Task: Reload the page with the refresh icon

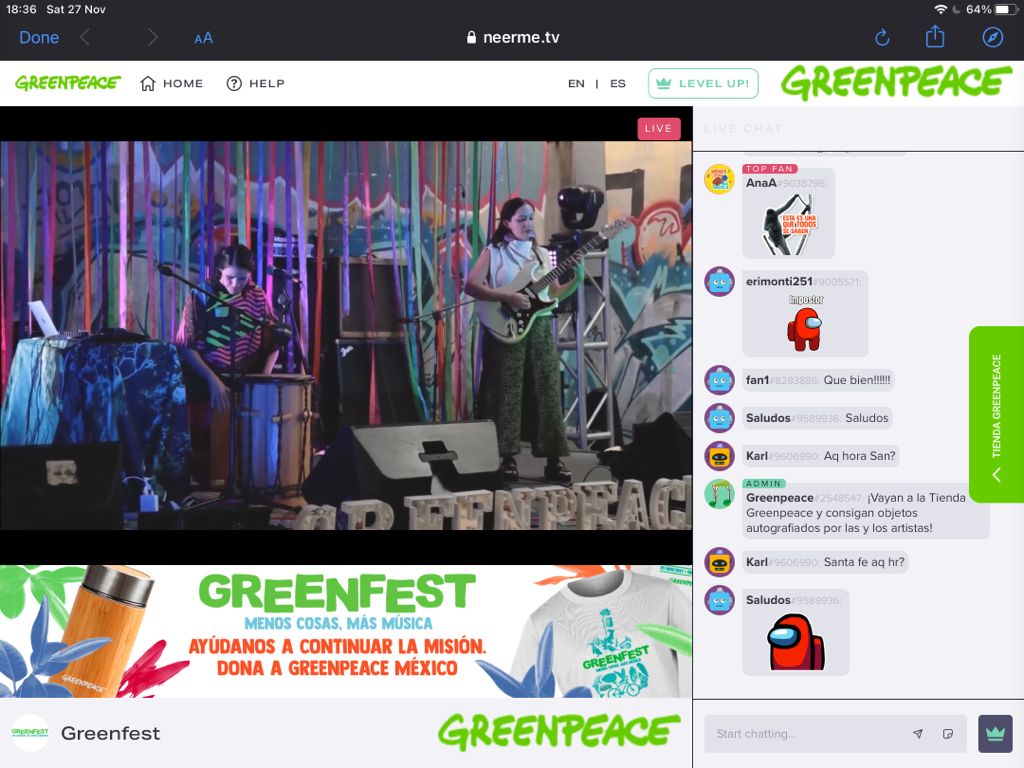Action: click(881, 37)
